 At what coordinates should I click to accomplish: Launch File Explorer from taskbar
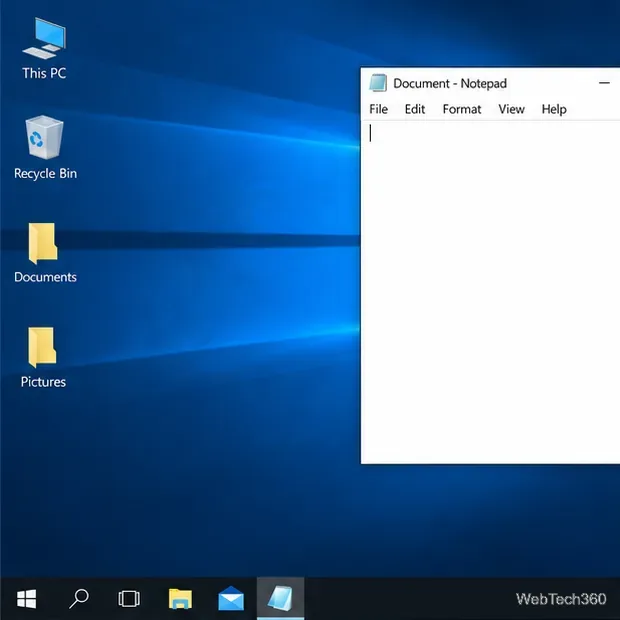(180, 599)
